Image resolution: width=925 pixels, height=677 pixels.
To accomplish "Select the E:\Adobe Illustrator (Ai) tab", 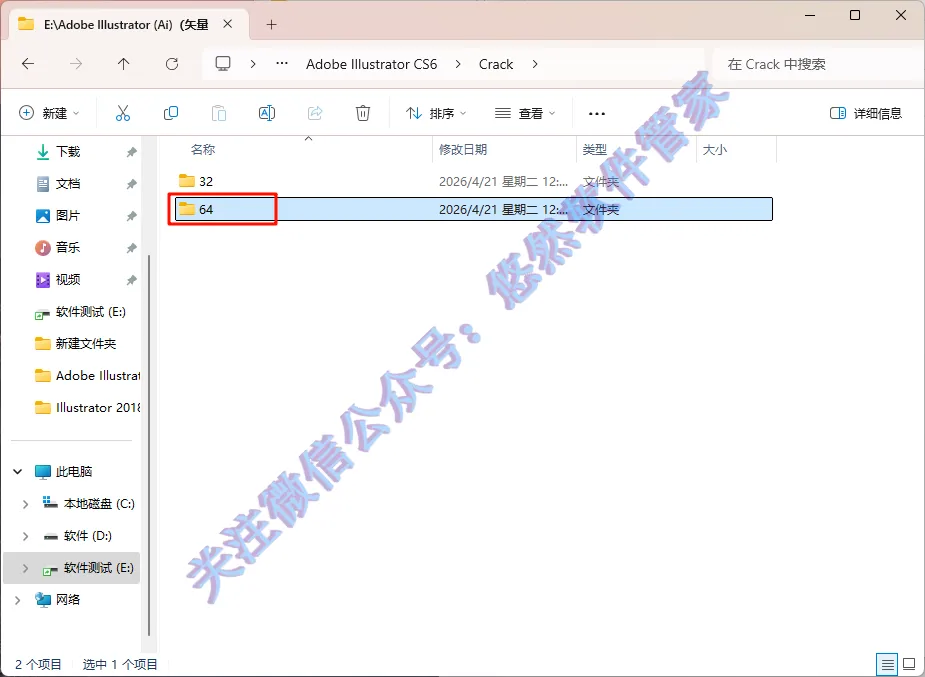I will 126,24.
